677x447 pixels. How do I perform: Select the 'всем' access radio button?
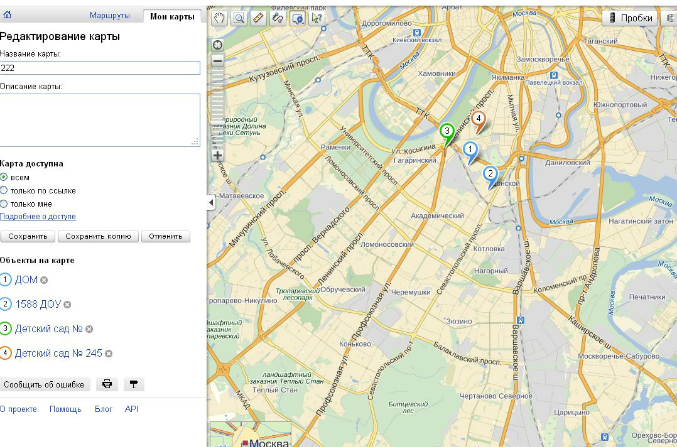[x=5, y=177]
